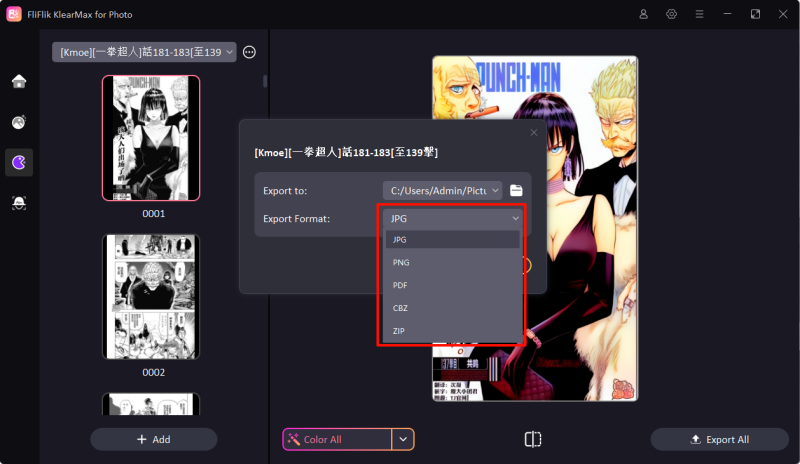Select page thumbnail 0002
The image size is (800, 464).
click(x=151, y=297)
